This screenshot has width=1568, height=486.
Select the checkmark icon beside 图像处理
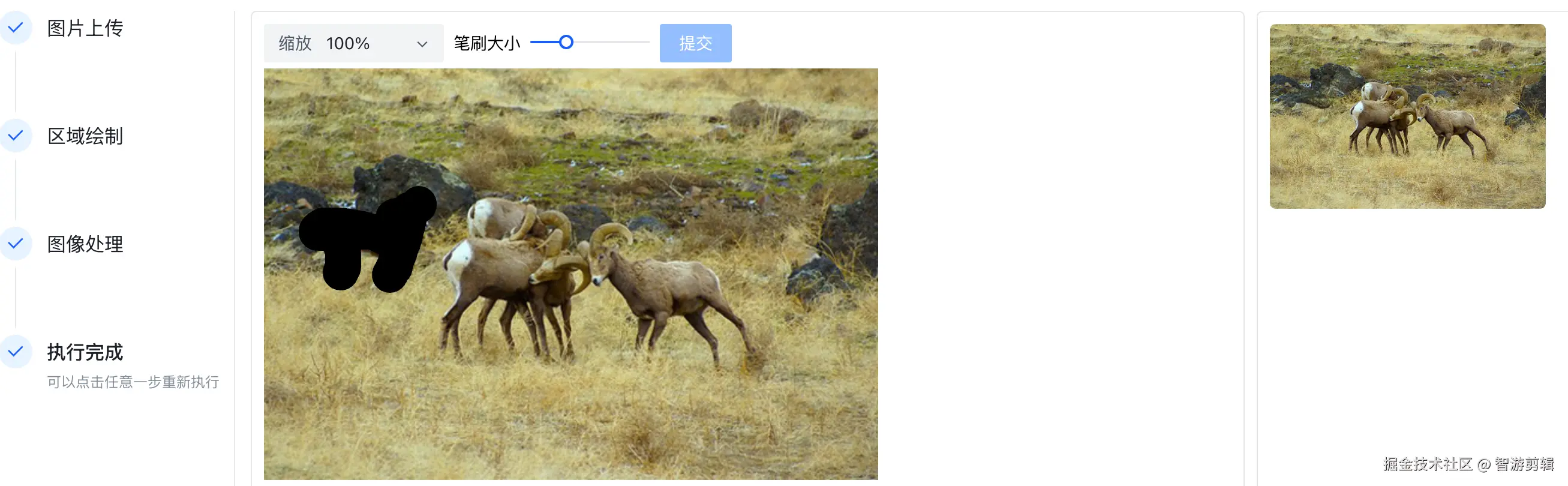coord(15,244)
